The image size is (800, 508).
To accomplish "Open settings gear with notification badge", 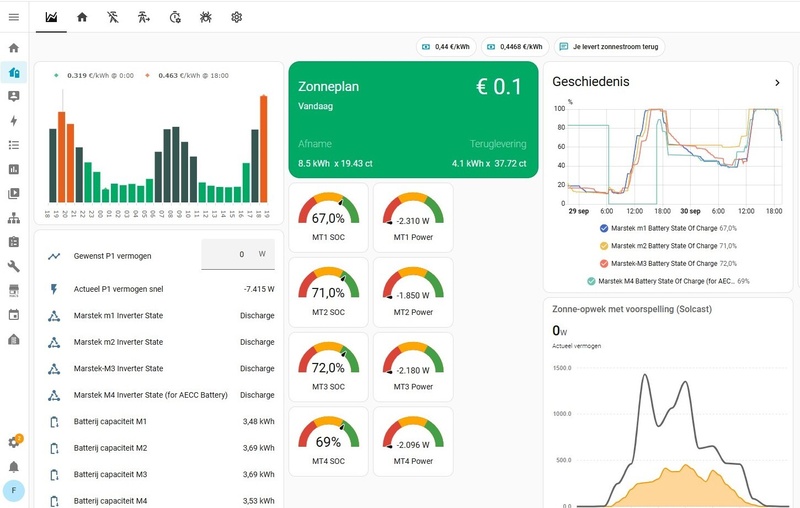I will [15, 442].
